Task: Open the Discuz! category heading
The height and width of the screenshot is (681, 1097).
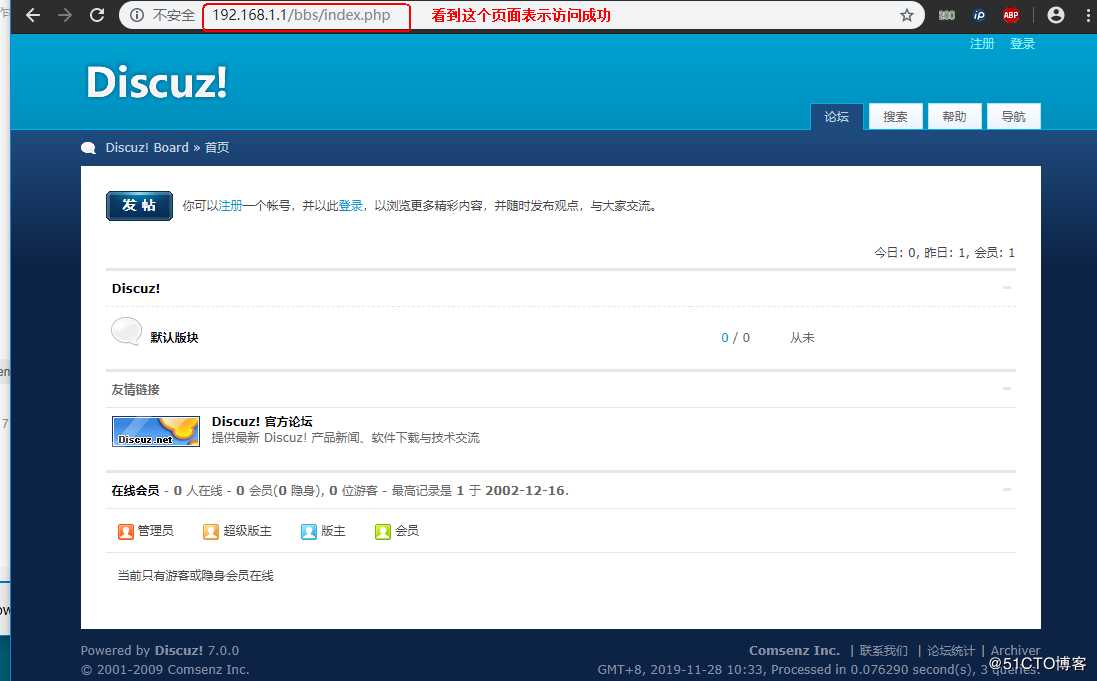Action: tap(136, 288)
